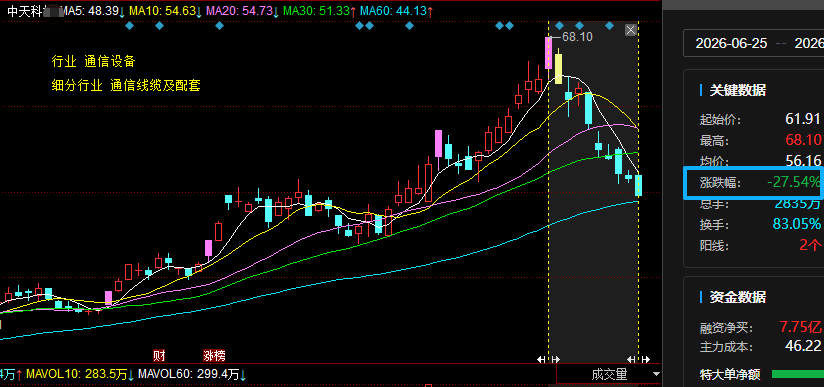Click the right-pointing arrow on the left range boundary

555,360
